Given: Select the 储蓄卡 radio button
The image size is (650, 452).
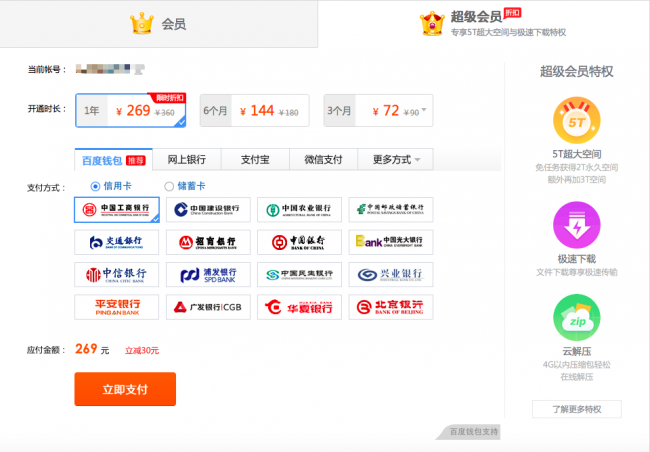Looking at the screenshot, I should pyautogui.click(x=169, y=186).
